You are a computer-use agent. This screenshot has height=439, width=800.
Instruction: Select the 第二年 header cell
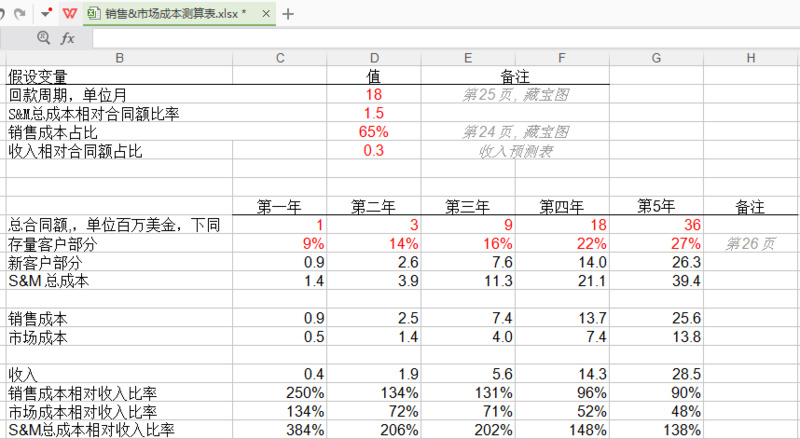click(x=374, y=206)
